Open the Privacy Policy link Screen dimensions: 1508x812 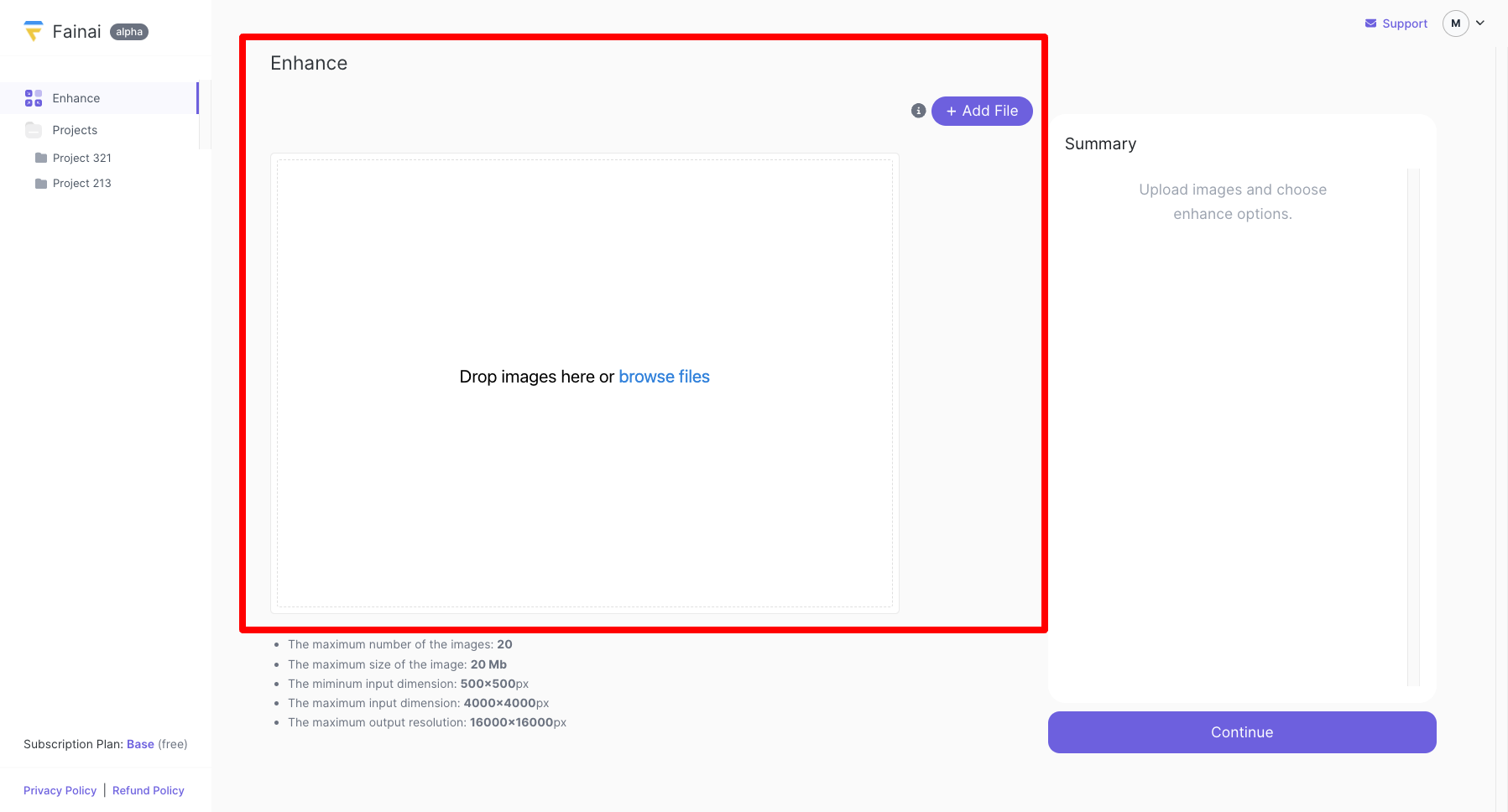coord(60,790)
